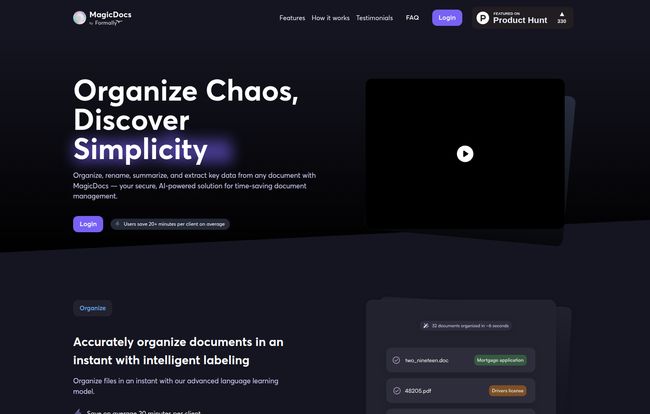Click the Product Hunt P logo icon

(483, 18)
